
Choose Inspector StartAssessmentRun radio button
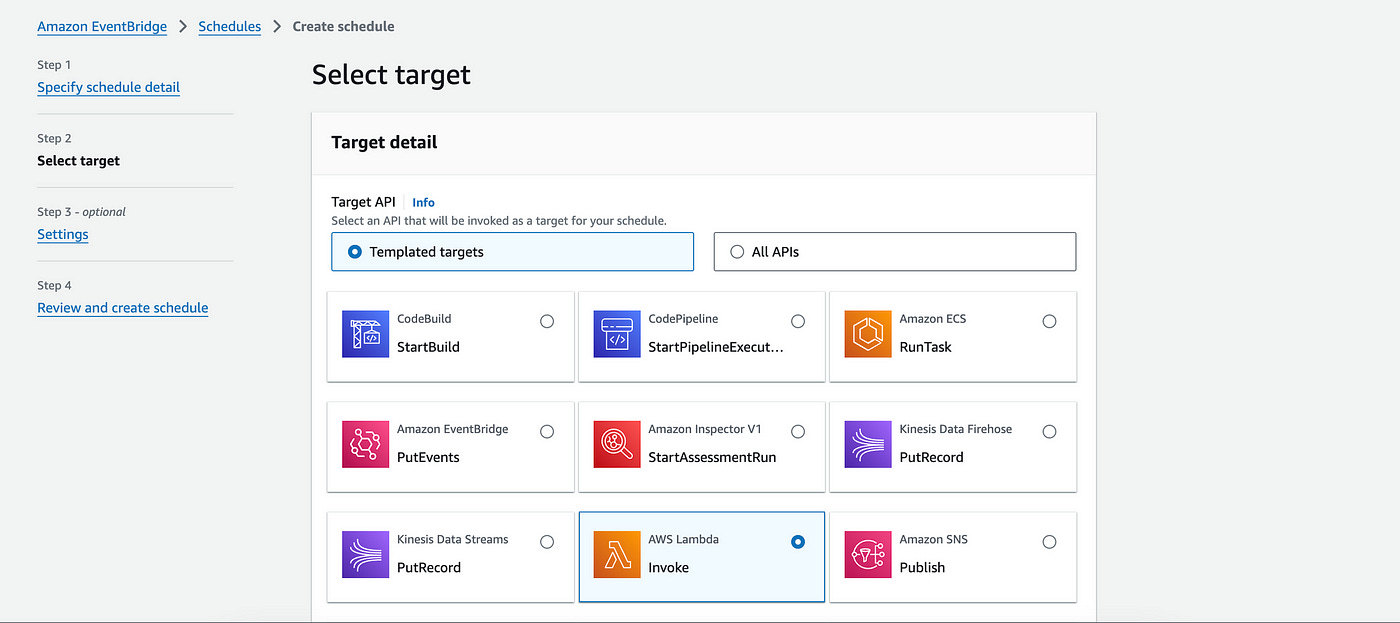pyautogui.click(x=798, y=431)
